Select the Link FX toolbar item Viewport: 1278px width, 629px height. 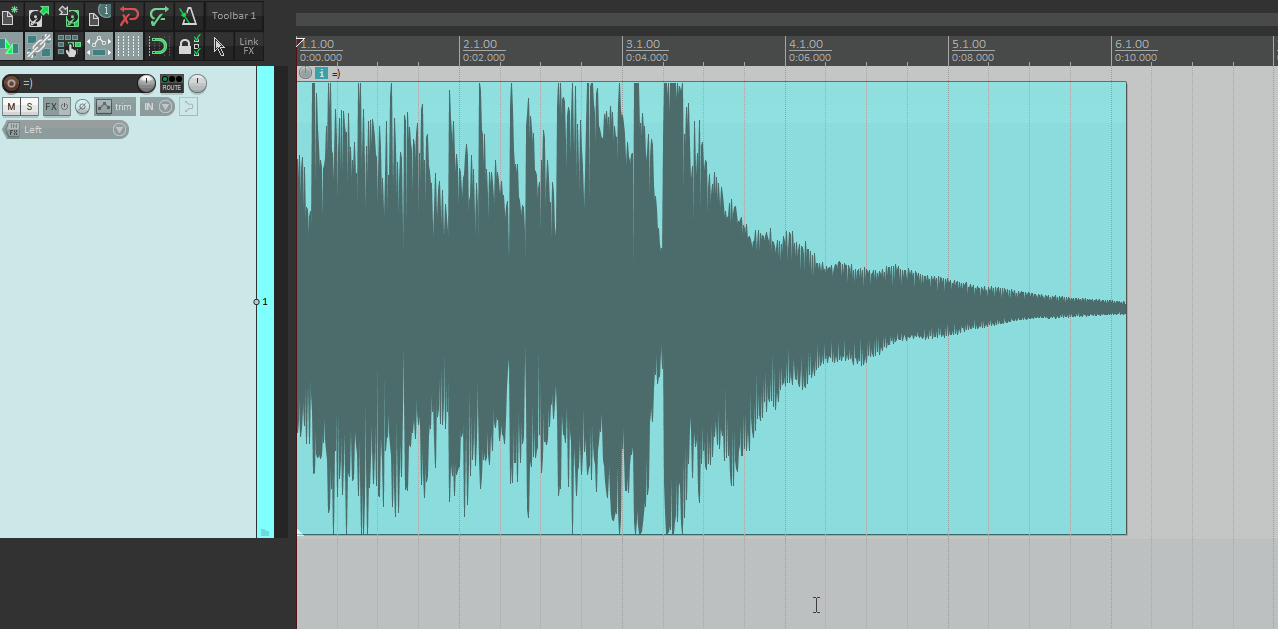(x=247, y=46)
